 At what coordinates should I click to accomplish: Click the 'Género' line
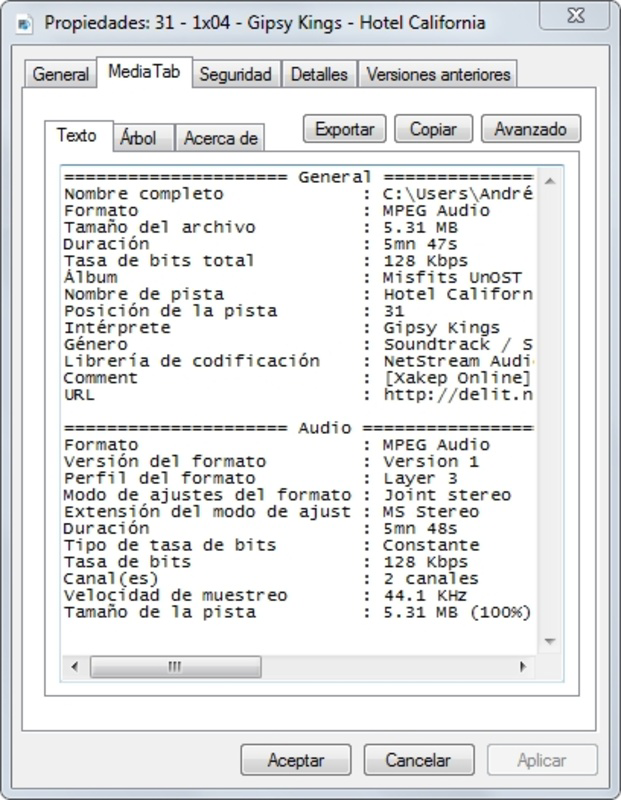298,344
